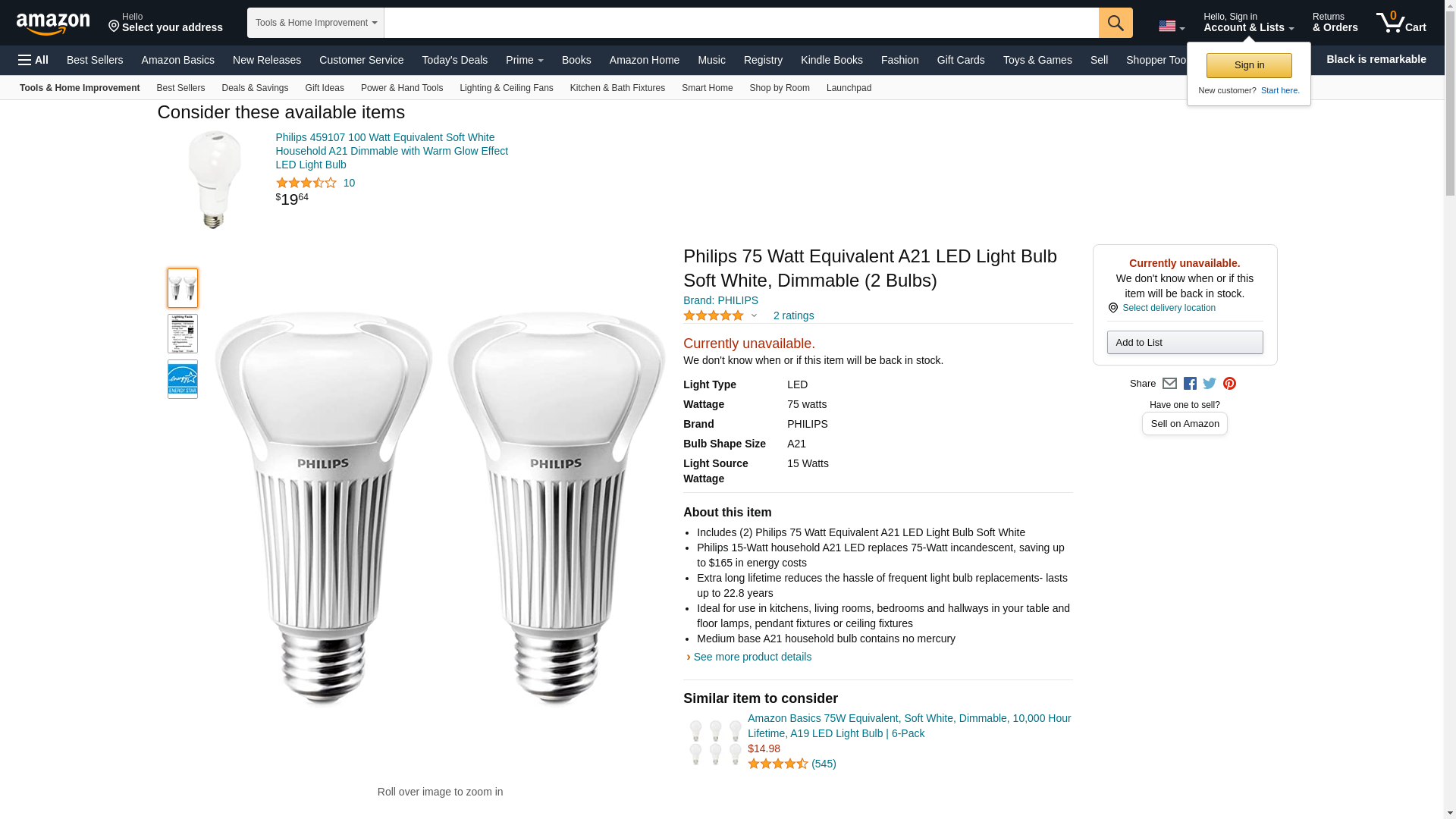Share via email icon
Viewport: 1456px width, 819px height.
[x=1169, y=384]
